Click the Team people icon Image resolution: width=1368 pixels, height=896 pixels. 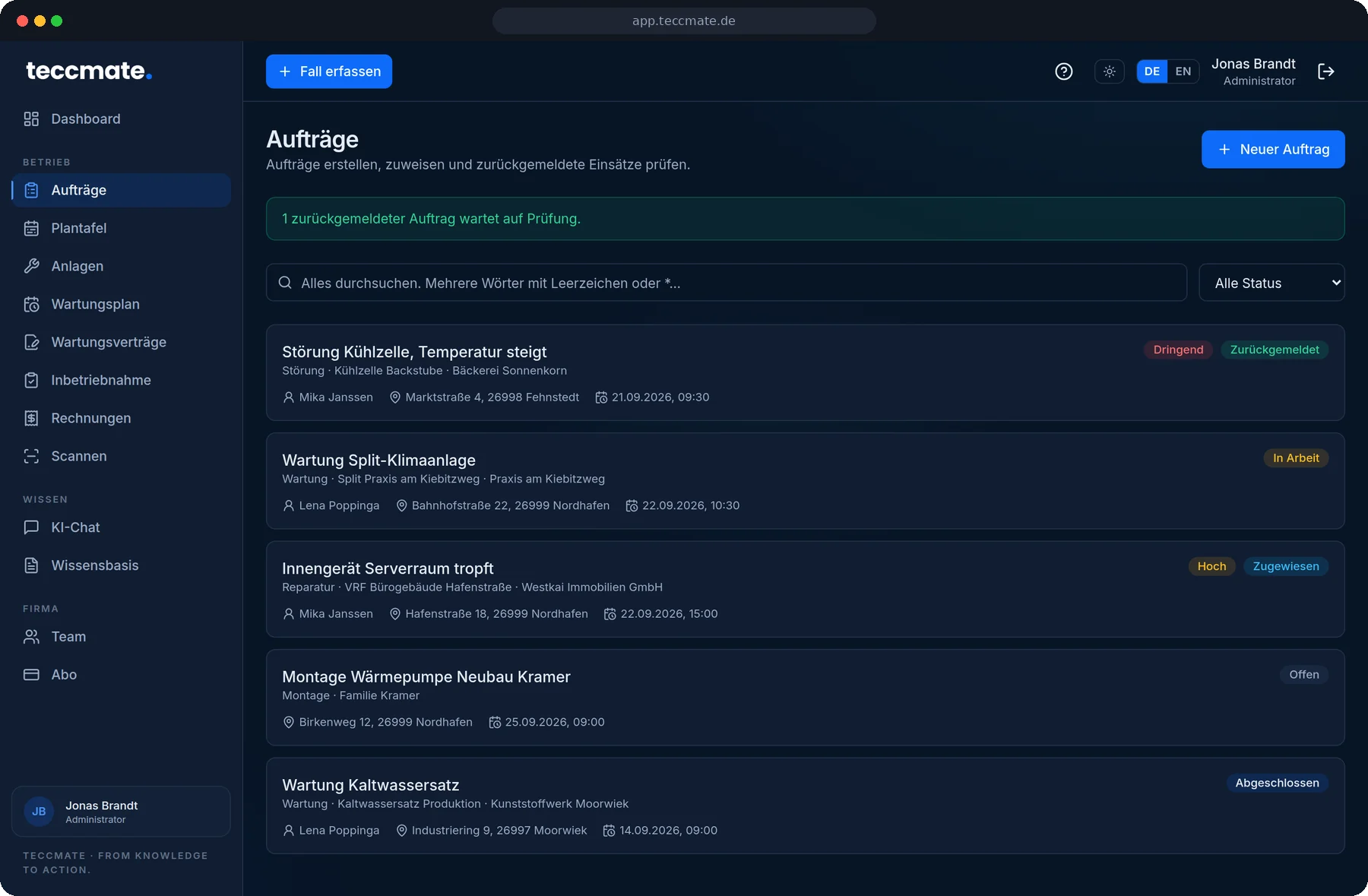coord(31,637)
